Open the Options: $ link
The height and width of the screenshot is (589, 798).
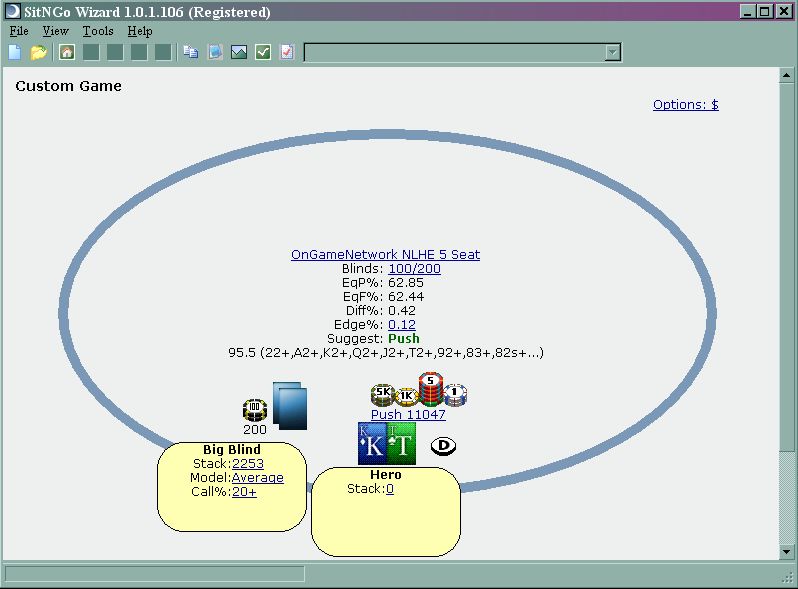685,104
